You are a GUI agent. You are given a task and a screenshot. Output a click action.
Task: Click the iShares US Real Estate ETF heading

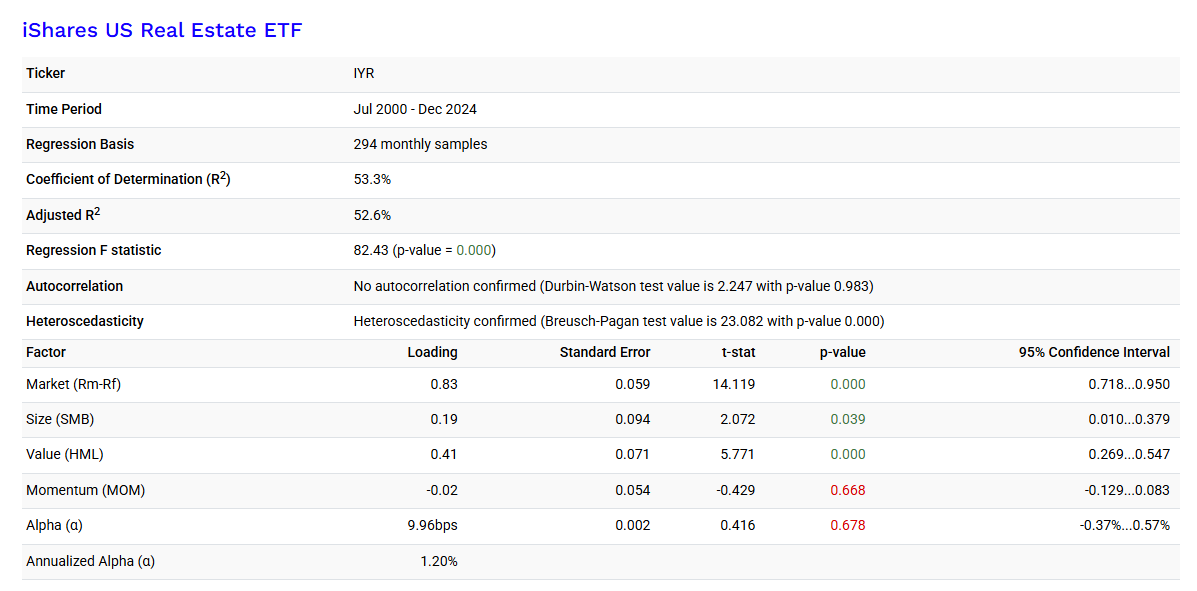tap(163, 31)
